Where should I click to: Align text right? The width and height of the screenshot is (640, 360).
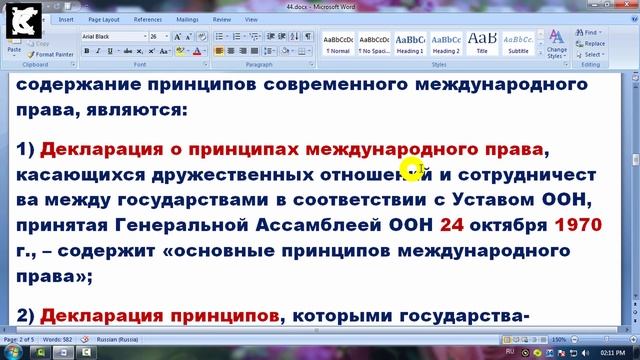242,51
